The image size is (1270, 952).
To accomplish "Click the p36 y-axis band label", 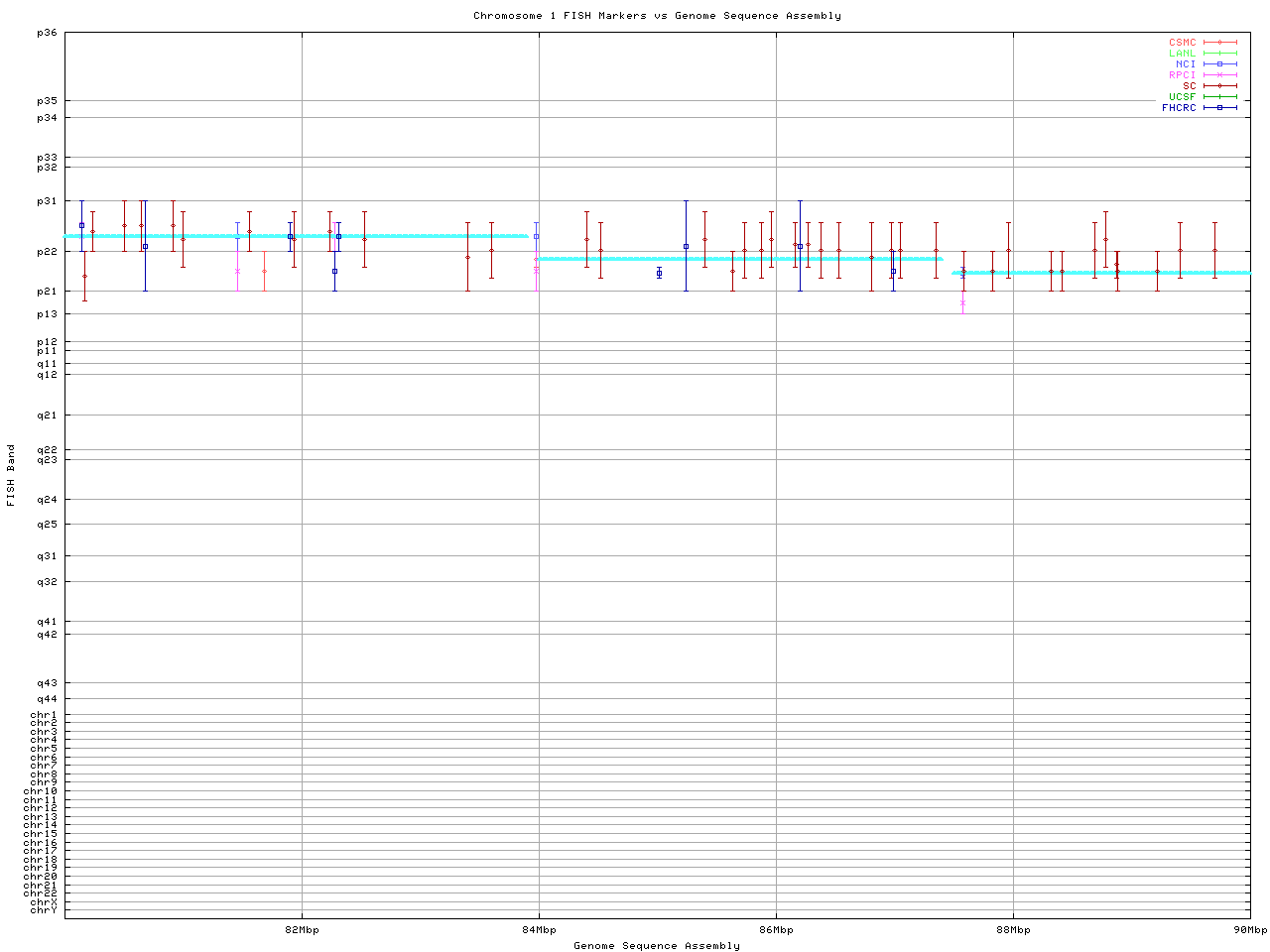I will pyautogui.click(x=47, y=33).
